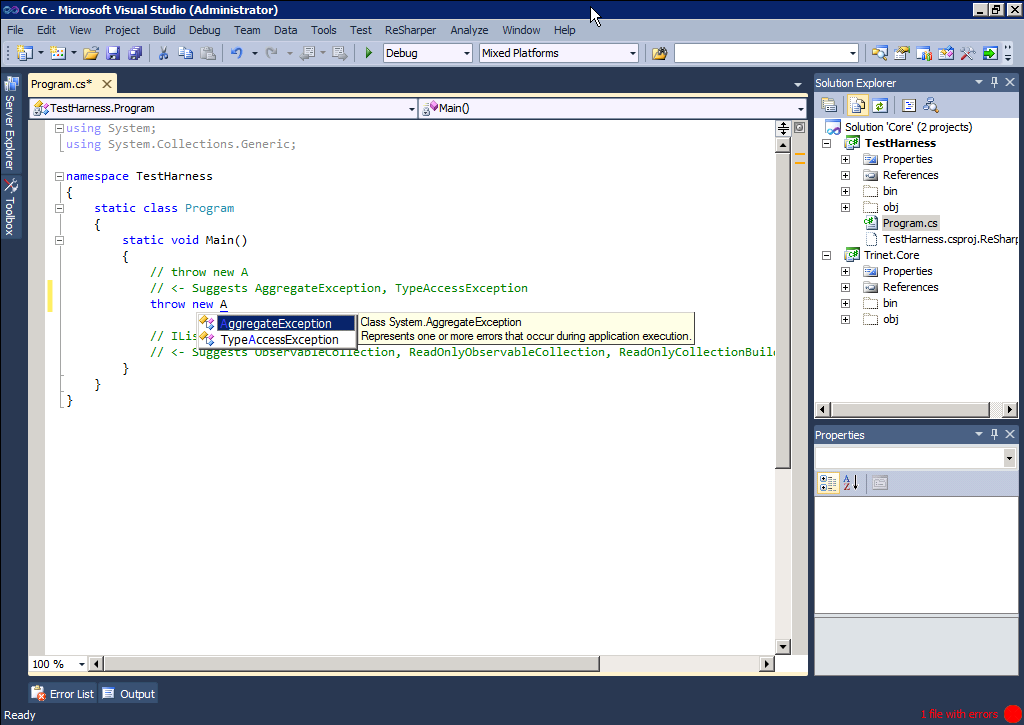Viewport: 1024px width, 725px height.
Task: Collapse the TestHarness project node
Action: point(827,143)
